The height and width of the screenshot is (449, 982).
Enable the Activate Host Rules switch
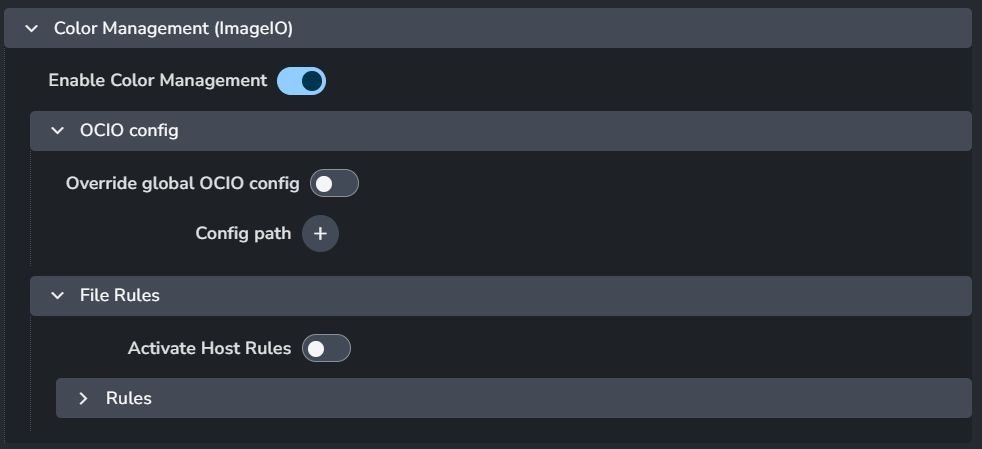pyautogui.click(x=326, y=348)
